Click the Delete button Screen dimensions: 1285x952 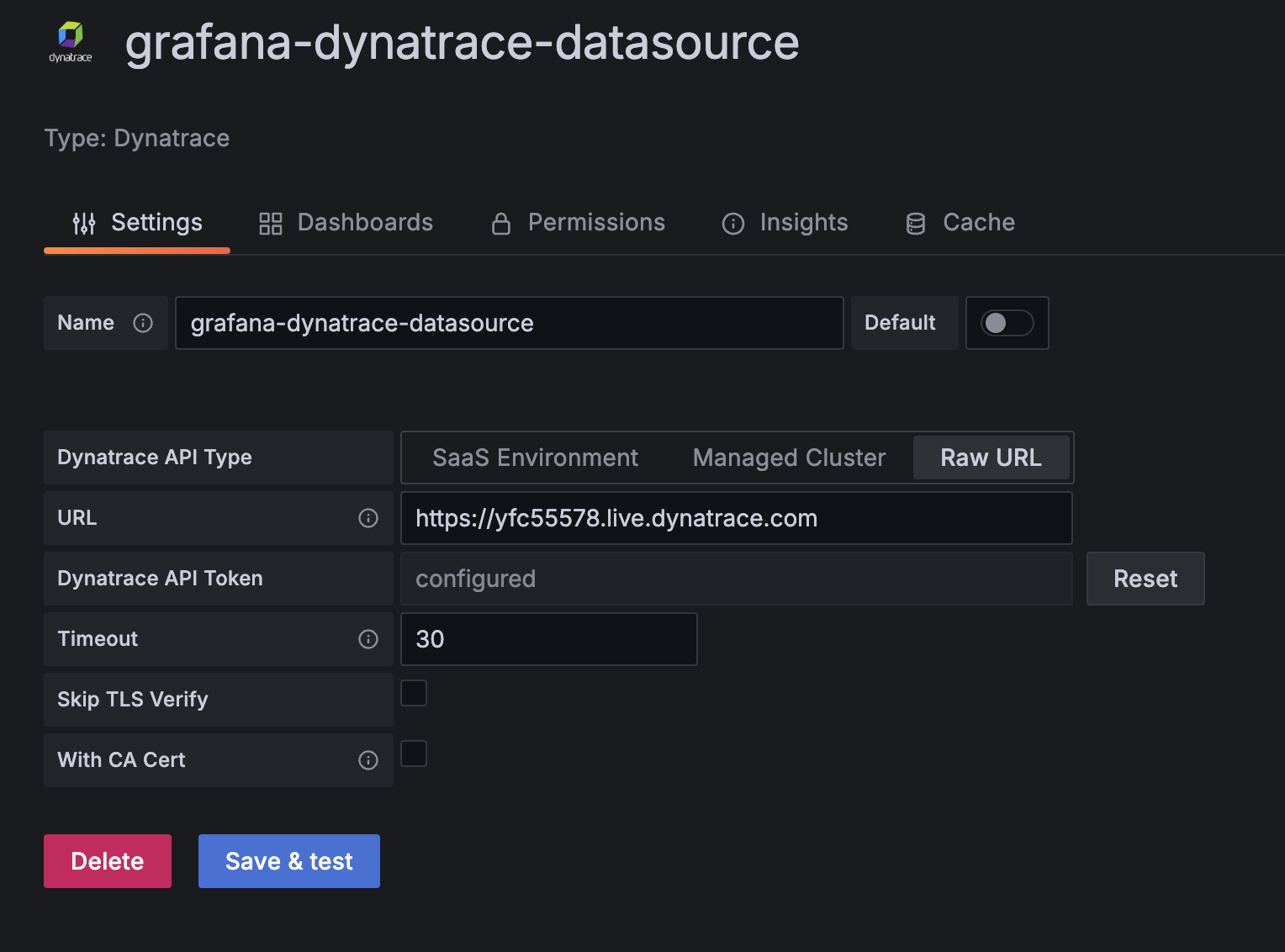coord(108,861)
